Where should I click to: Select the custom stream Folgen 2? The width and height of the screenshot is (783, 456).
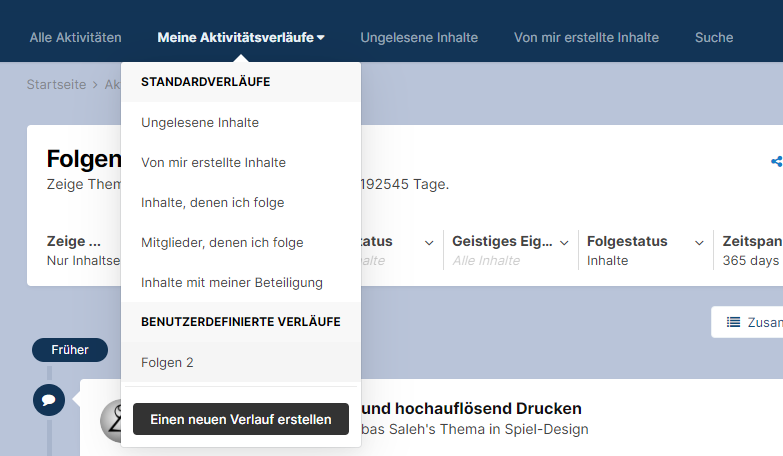pos(168,363)
